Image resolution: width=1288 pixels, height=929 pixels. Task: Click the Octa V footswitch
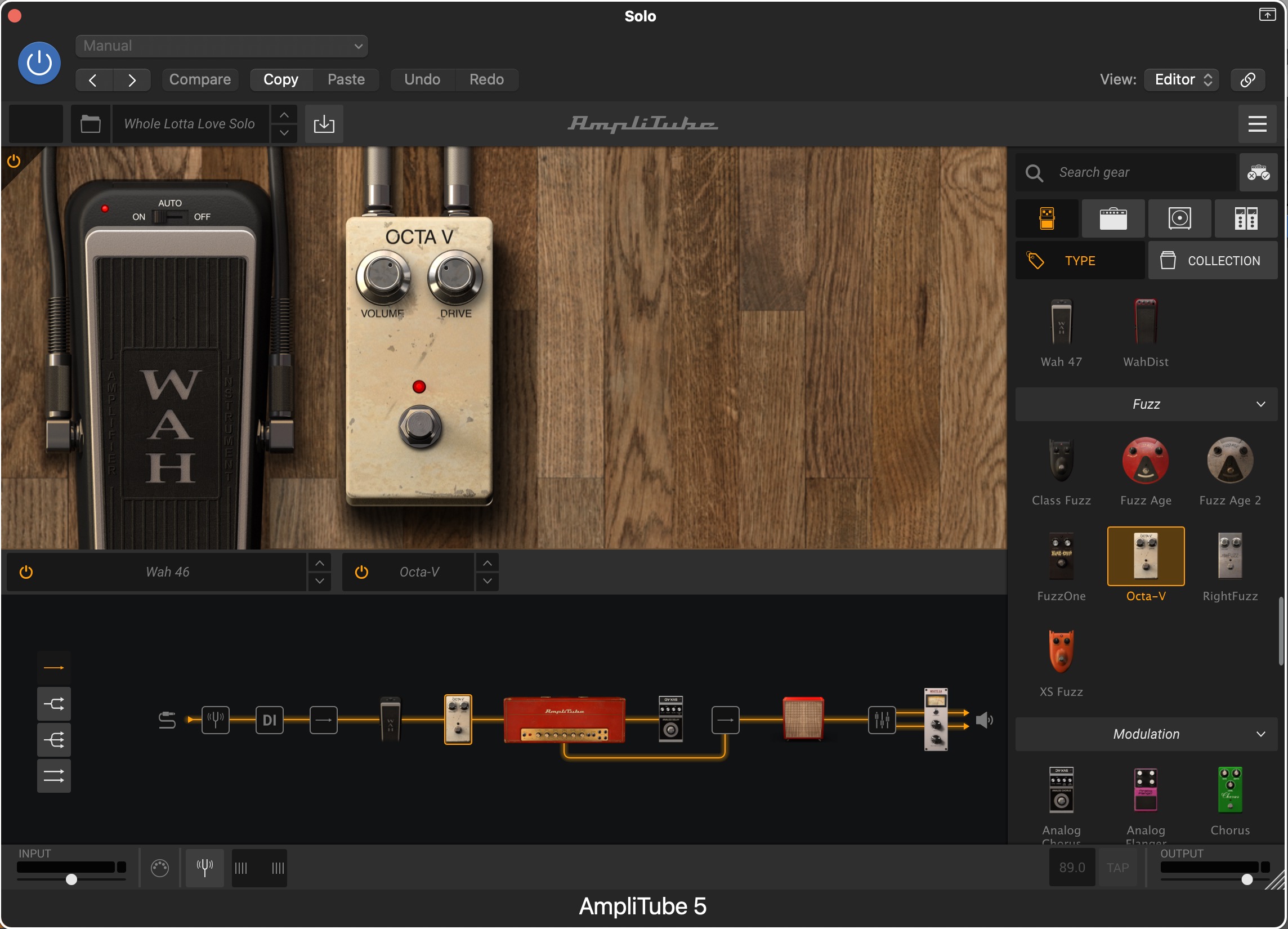click(x=420, y=427)
